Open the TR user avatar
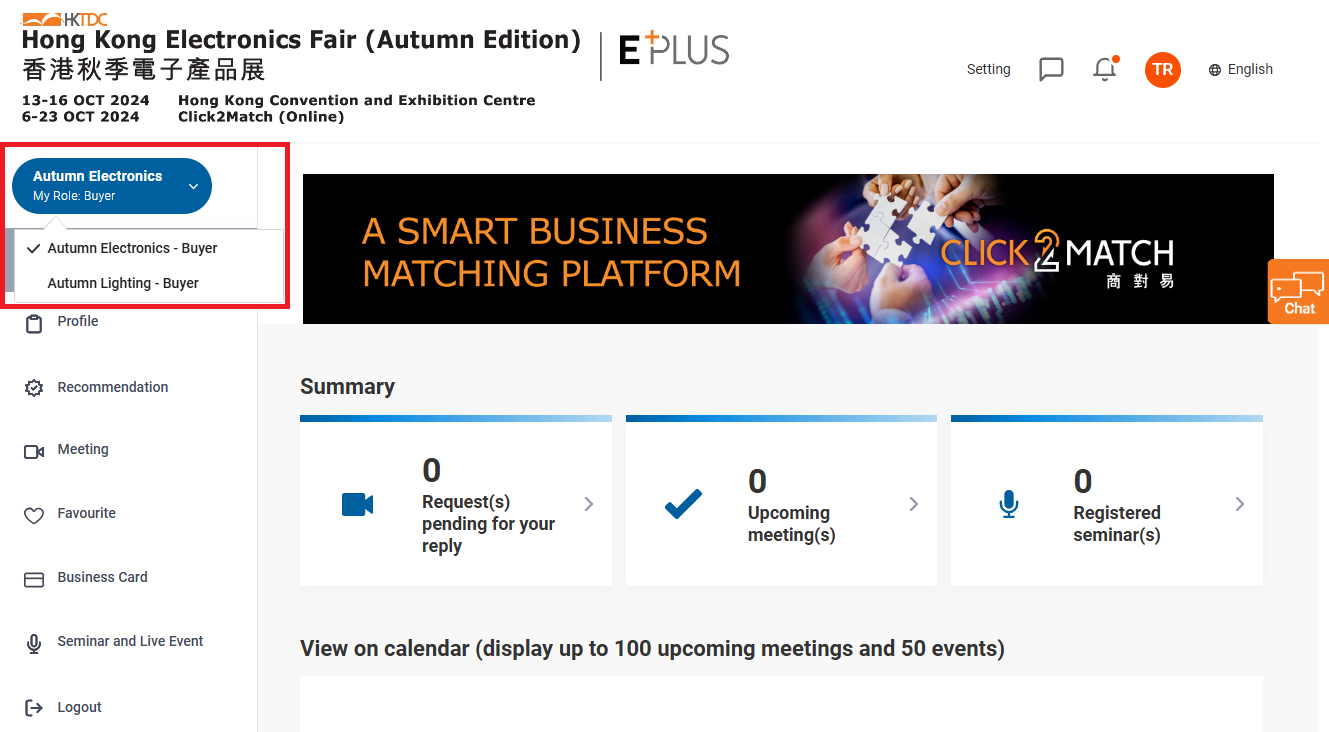Viewport: 1329px width, 732px height. (x=1162, y=69)
